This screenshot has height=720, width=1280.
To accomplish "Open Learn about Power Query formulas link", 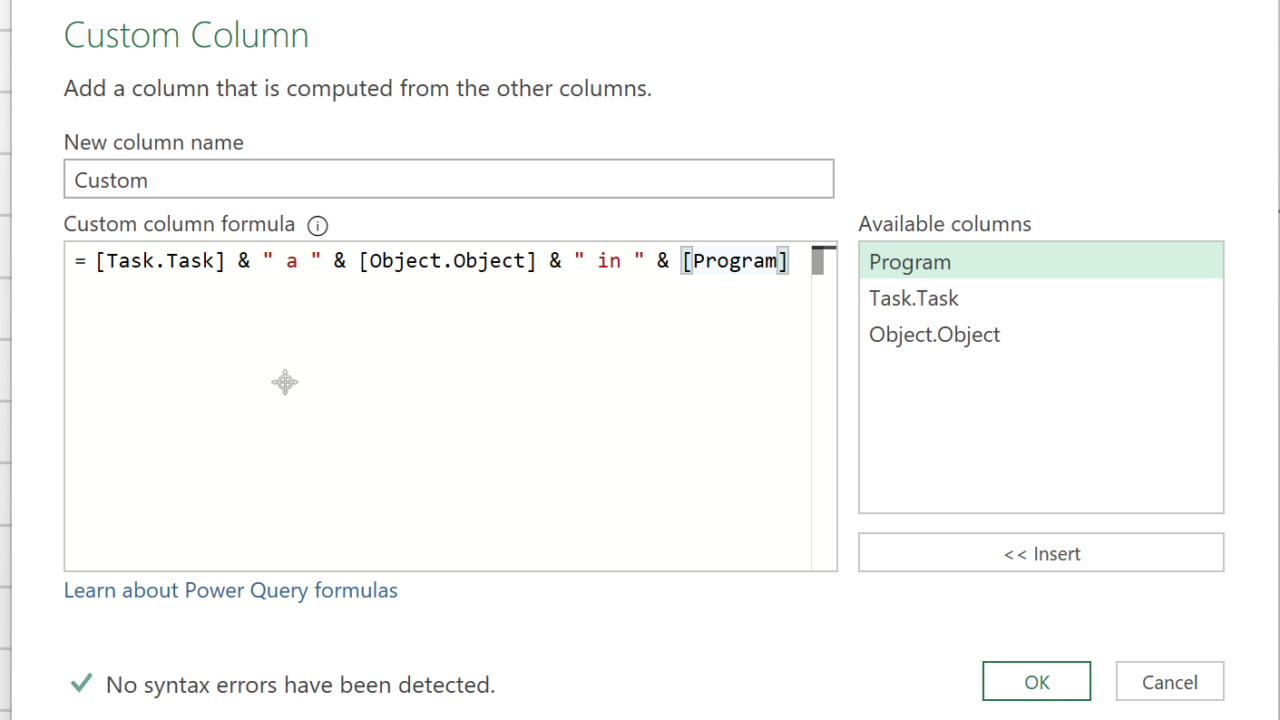I will coord(231,590).
